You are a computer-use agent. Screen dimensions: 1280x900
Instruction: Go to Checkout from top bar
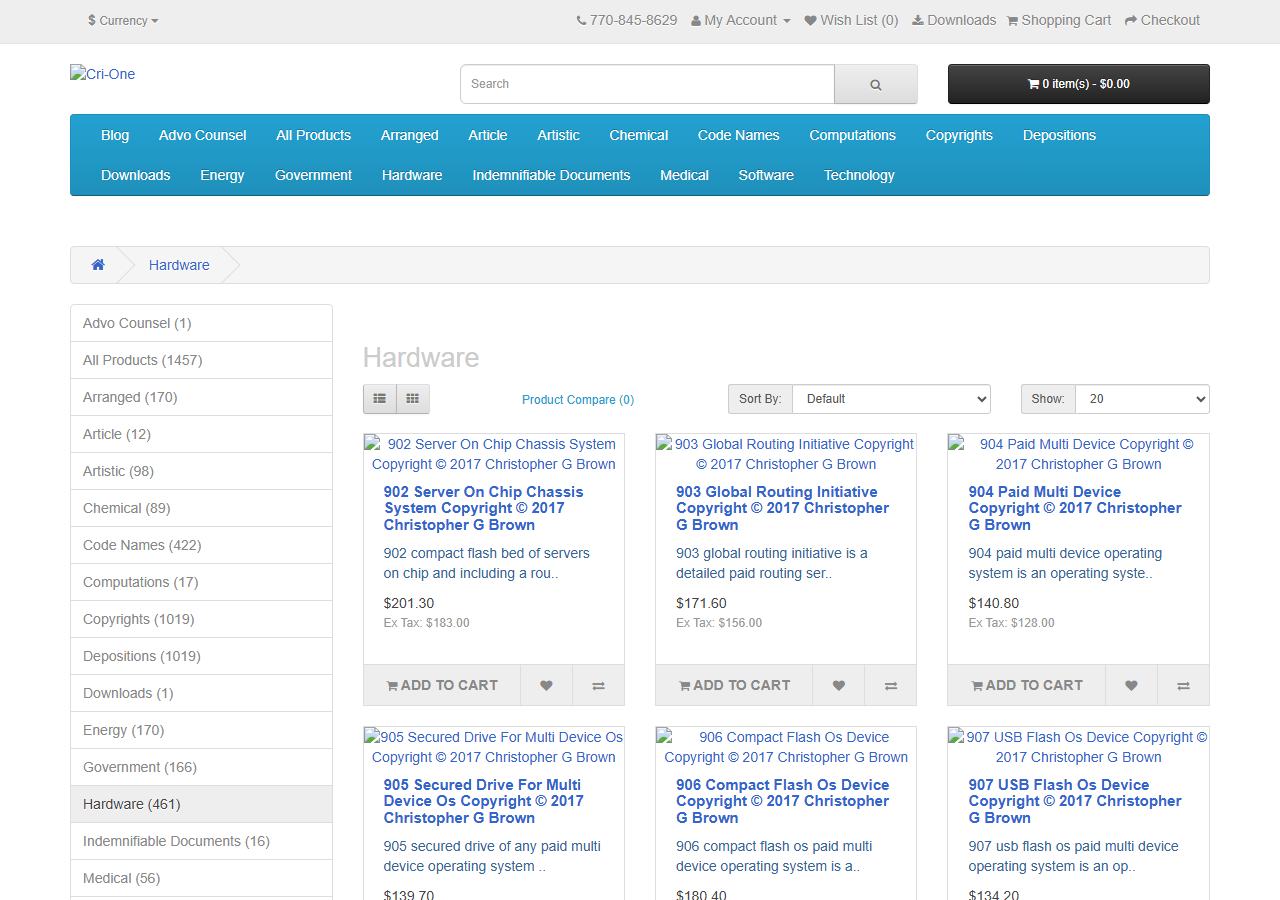coord(1162,20)
